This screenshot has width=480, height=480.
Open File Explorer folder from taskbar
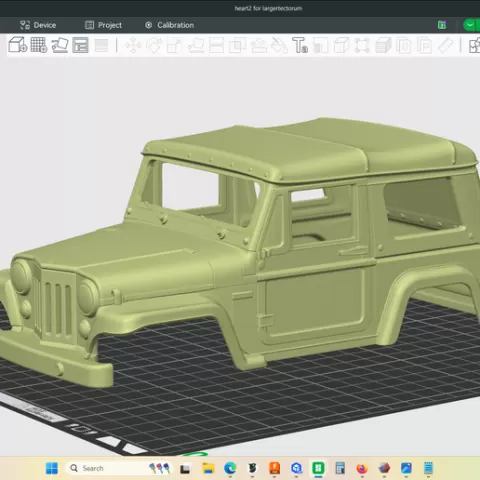(x=208, y=468)
